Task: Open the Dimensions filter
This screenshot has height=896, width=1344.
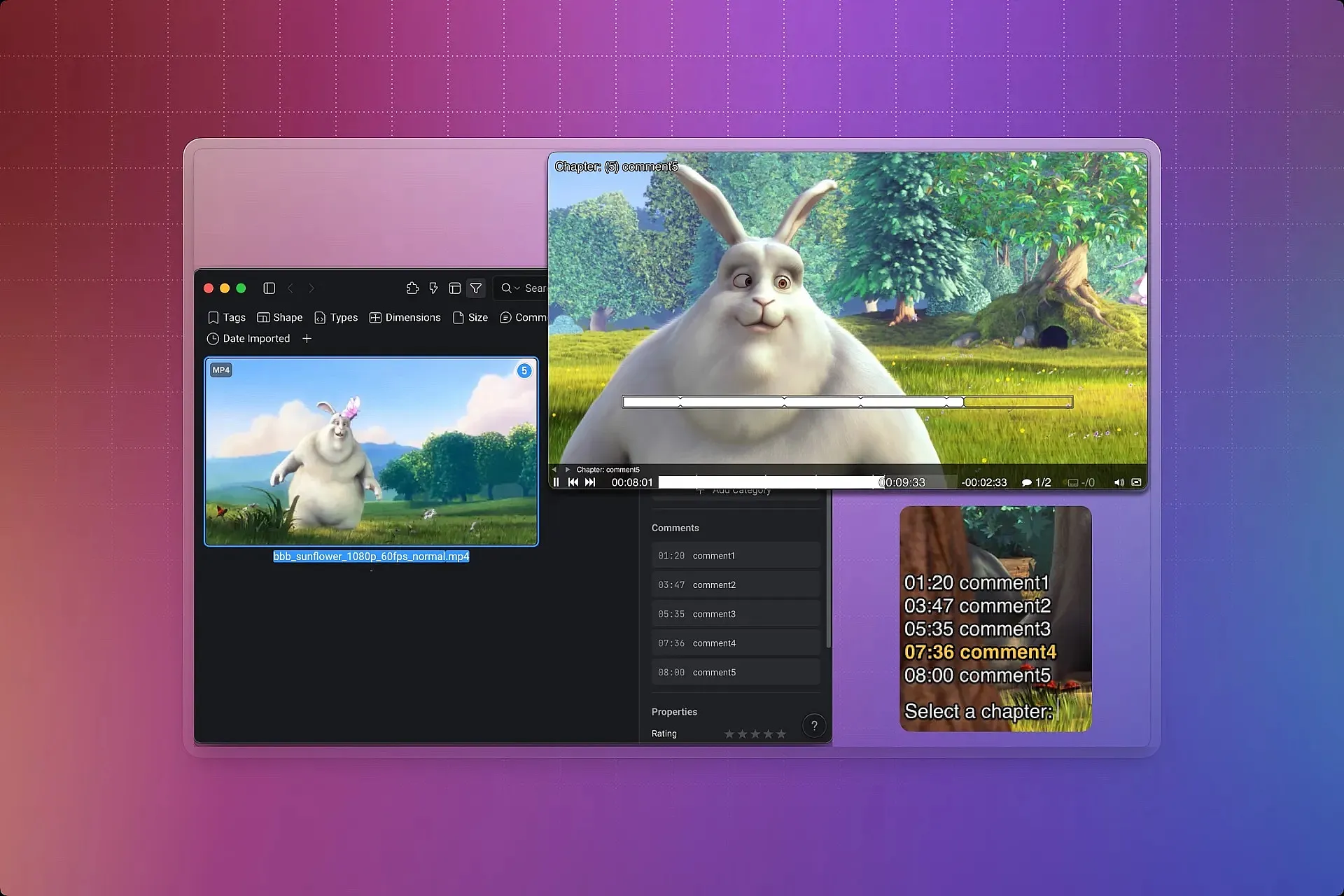Action: pyautogui.click(x=405, y=317)
